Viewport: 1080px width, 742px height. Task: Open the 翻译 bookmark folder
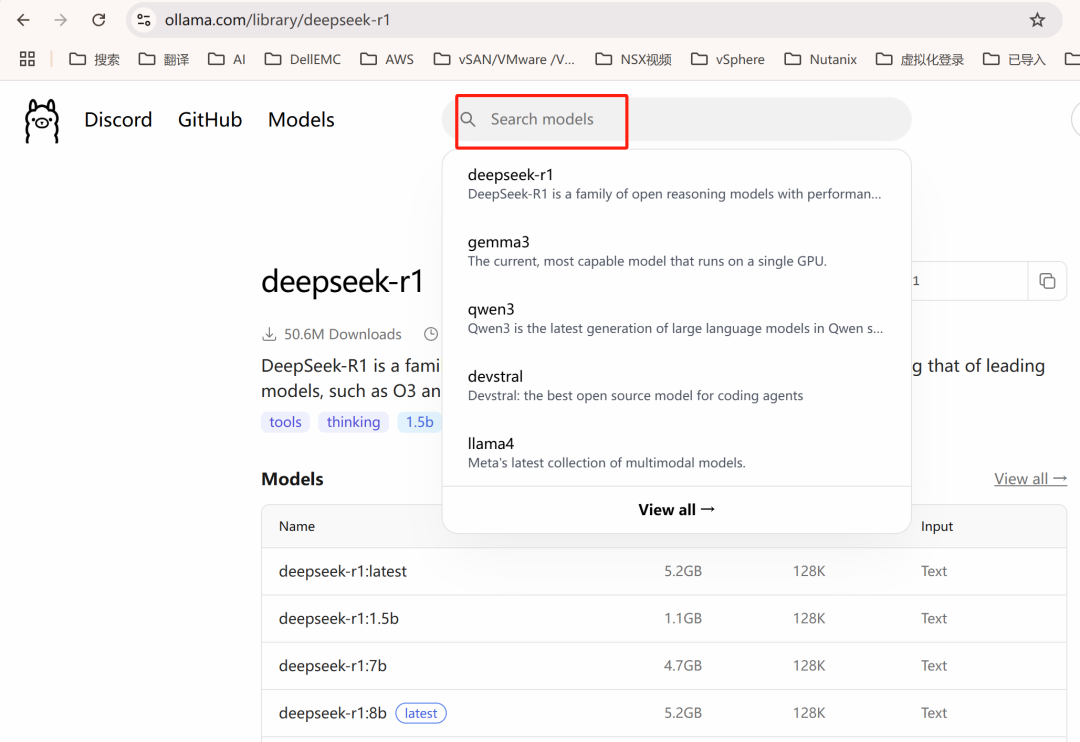(x=163, y=59)
